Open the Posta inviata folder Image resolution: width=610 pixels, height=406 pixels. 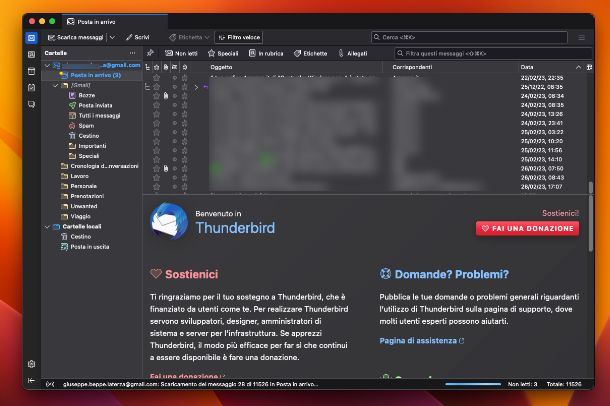point(92,105)
